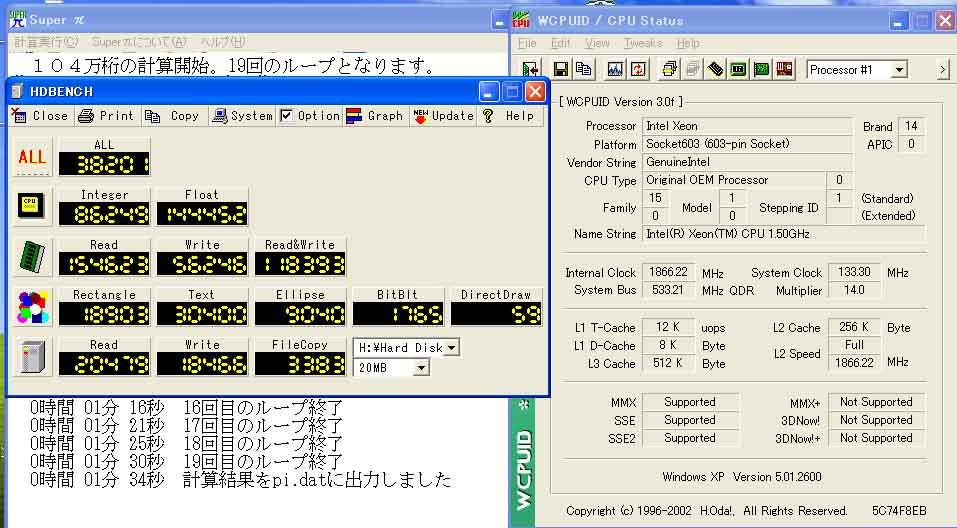Click the floppy-disk save icon in WCPUID
The height and width of the screenshot is (528, 957).
point(560,70)
